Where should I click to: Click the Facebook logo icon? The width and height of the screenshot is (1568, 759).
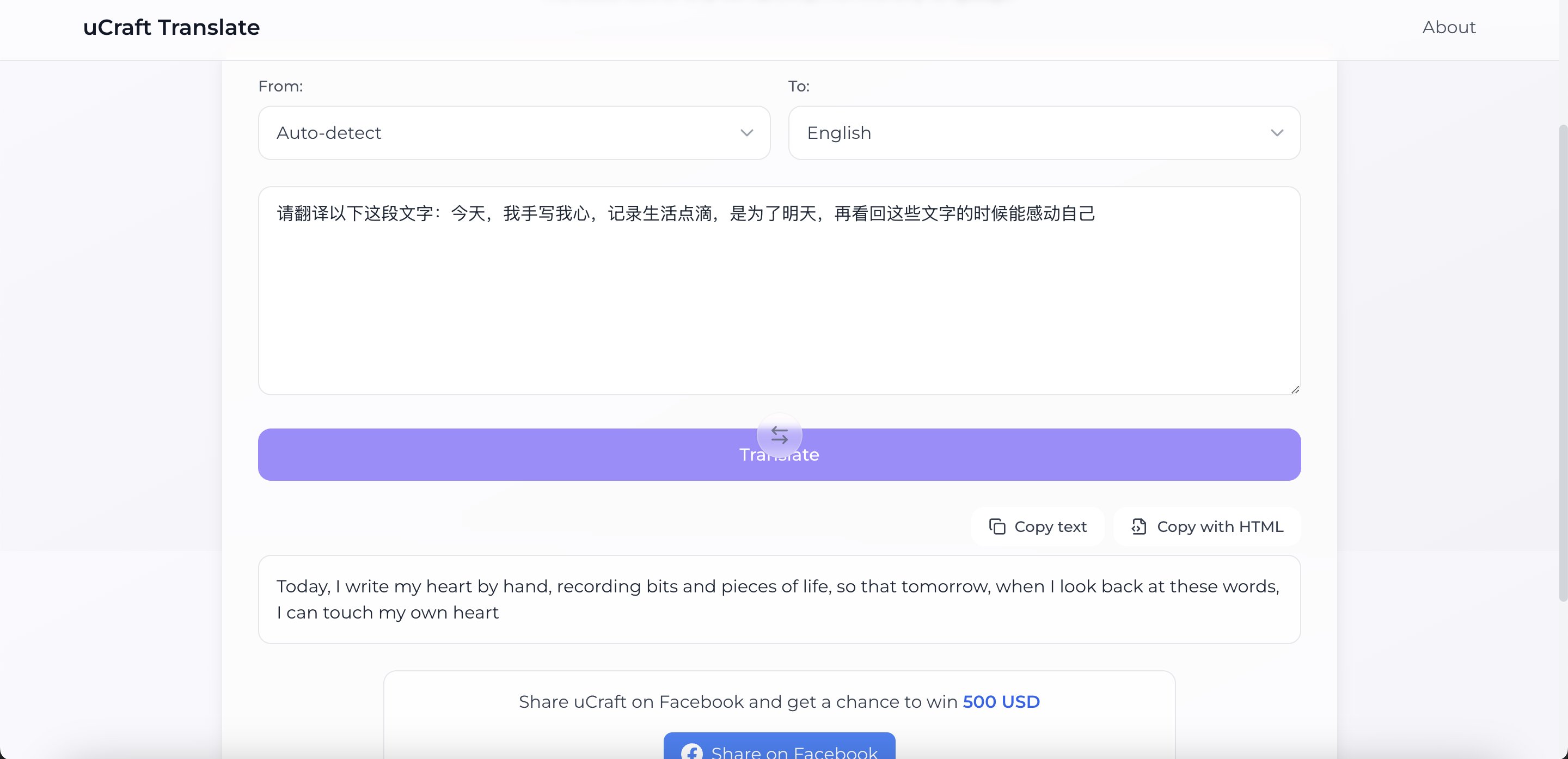click(691, 752)
